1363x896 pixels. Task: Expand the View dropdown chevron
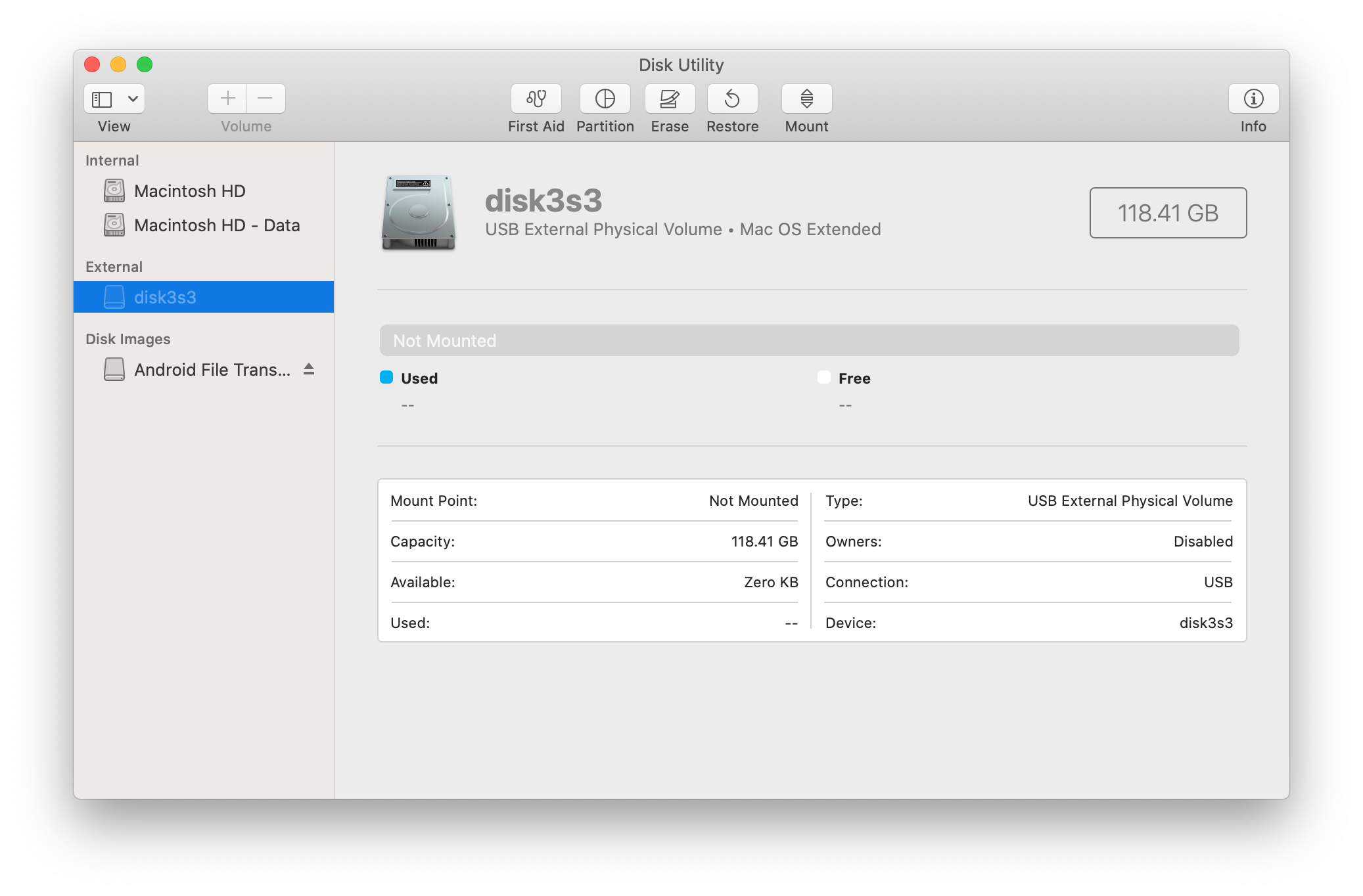[x=133, y=99]
